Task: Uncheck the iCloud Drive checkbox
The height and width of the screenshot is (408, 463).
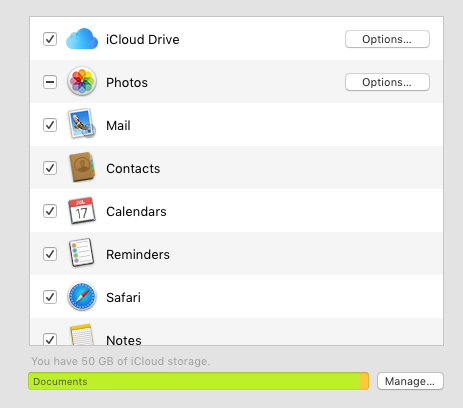Action: click(50, 39)
